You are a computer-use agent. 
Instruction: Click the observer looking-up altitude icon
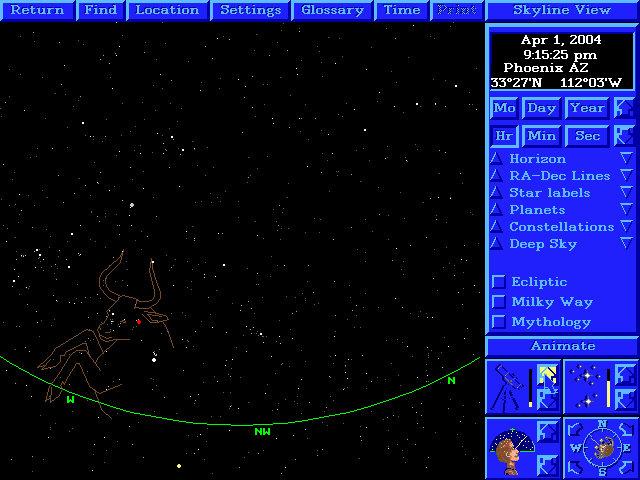(x=511, y=452)
